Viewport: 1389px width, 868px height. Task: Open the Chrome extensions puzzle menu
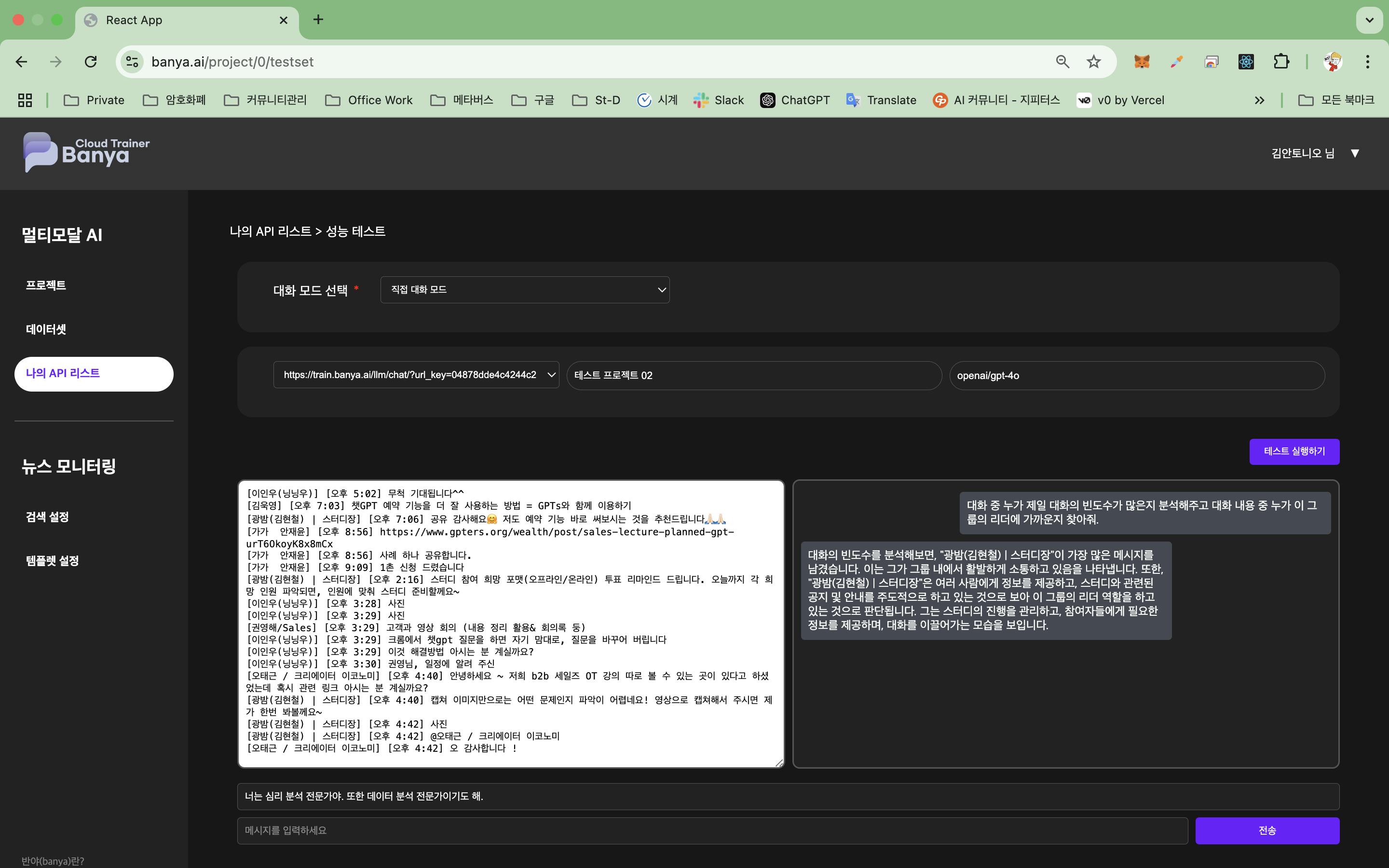click(x=1281, y=61)
